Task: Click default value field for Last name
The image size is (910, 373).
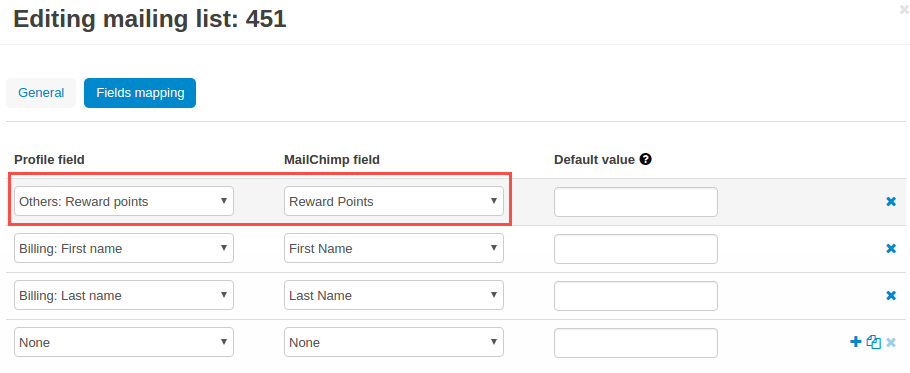Action: click(635, 296)
